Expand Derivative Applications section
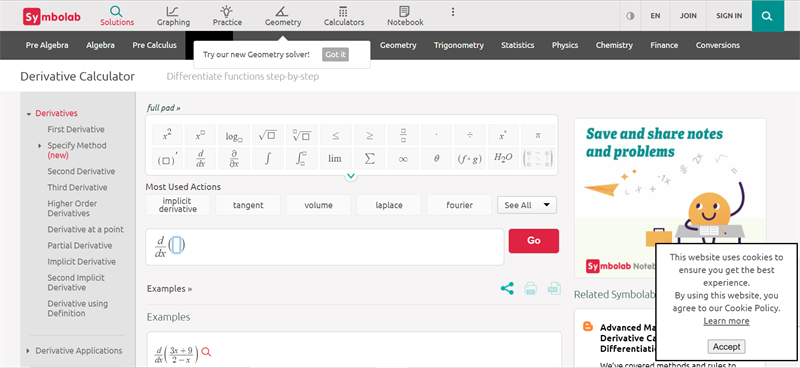The width and height of the screenshot is (800, 368). pyautogui.click(x=28, y=351)
